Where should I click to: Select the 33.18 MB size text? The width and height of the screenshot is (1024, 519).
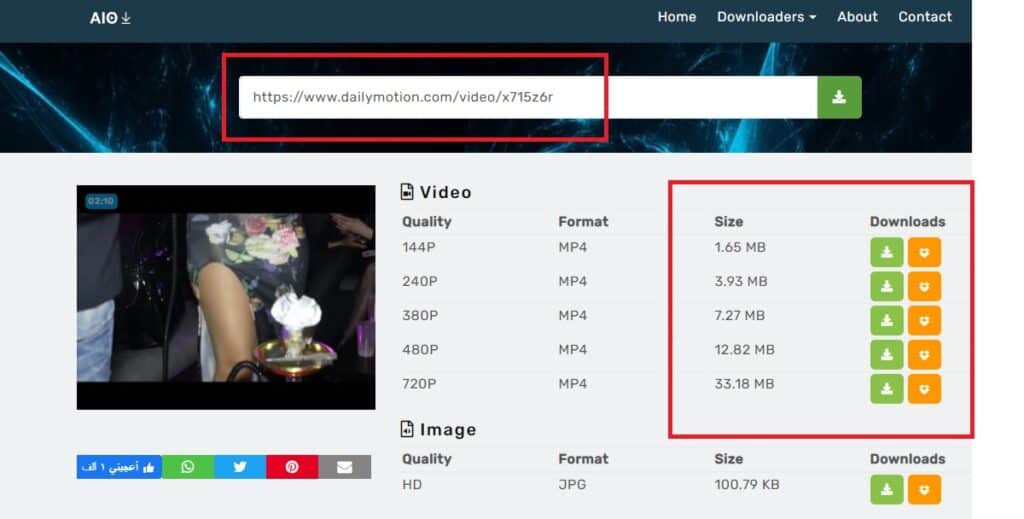pos(744,384)
